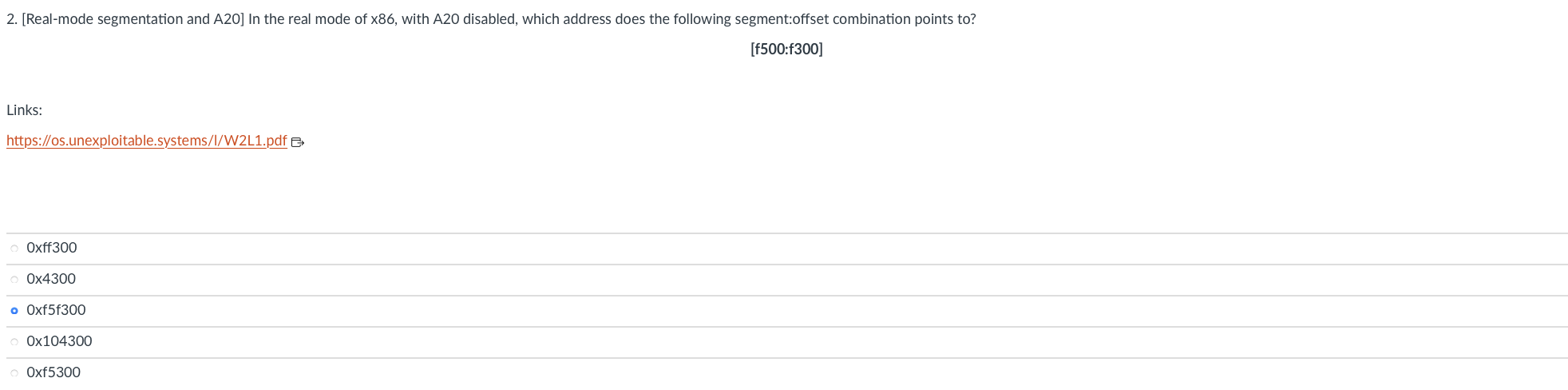The image size is (1568, 390).
Task: Click the 0xff300 answer label text
Action: [52, 248]
